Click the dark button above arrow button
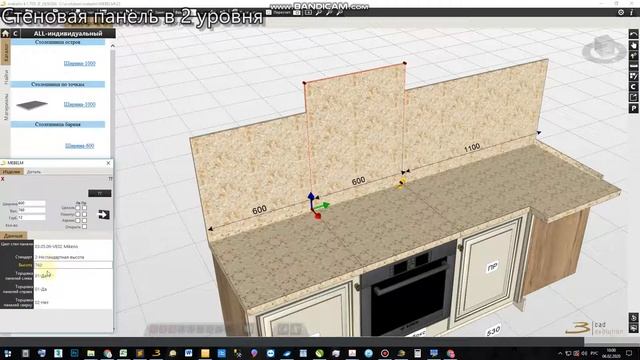The width and height of the screenshot is (640, 360). (100, 193)
